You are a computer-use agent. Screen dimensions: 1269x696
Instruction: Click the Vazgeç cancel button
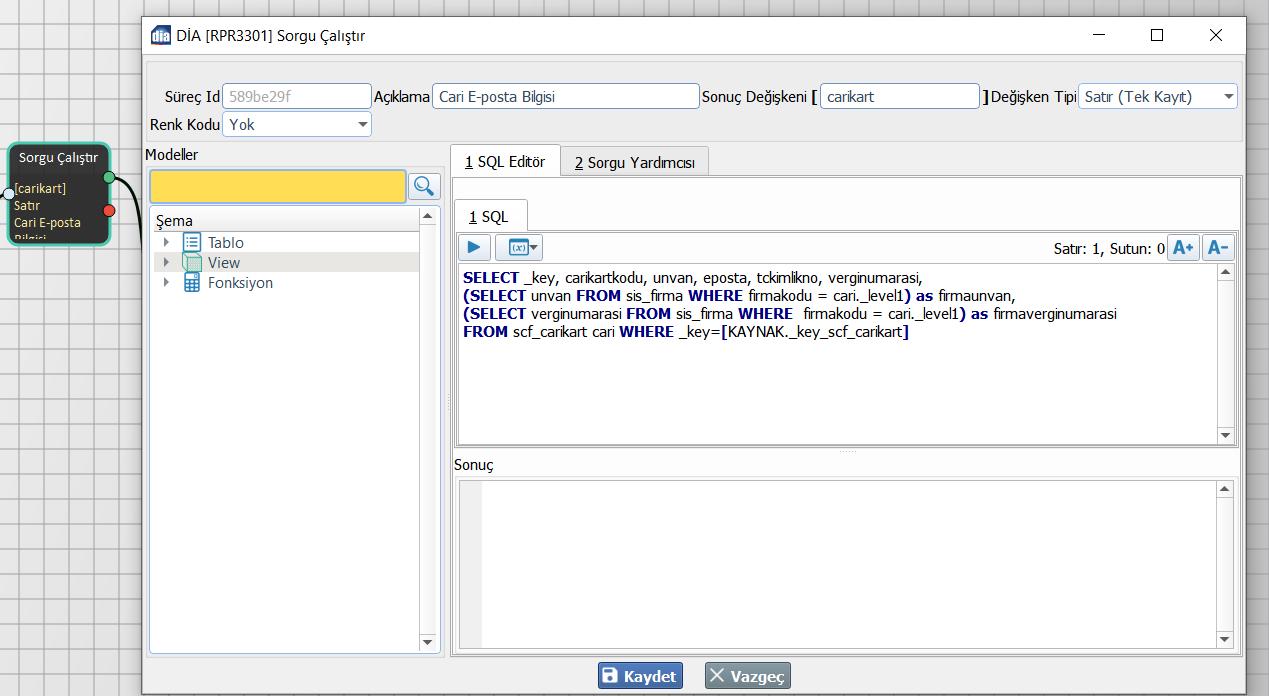[747, 676]
